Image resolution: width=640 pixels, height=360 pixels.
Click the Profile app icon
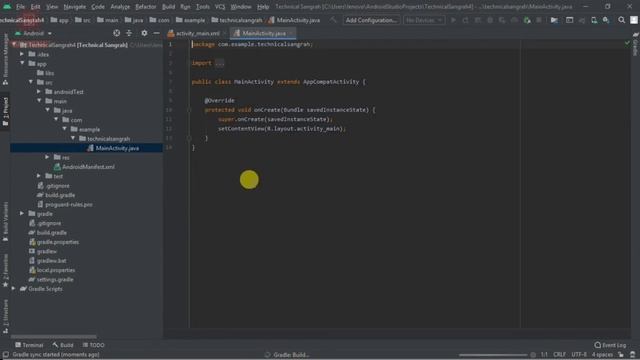(514, 20)
